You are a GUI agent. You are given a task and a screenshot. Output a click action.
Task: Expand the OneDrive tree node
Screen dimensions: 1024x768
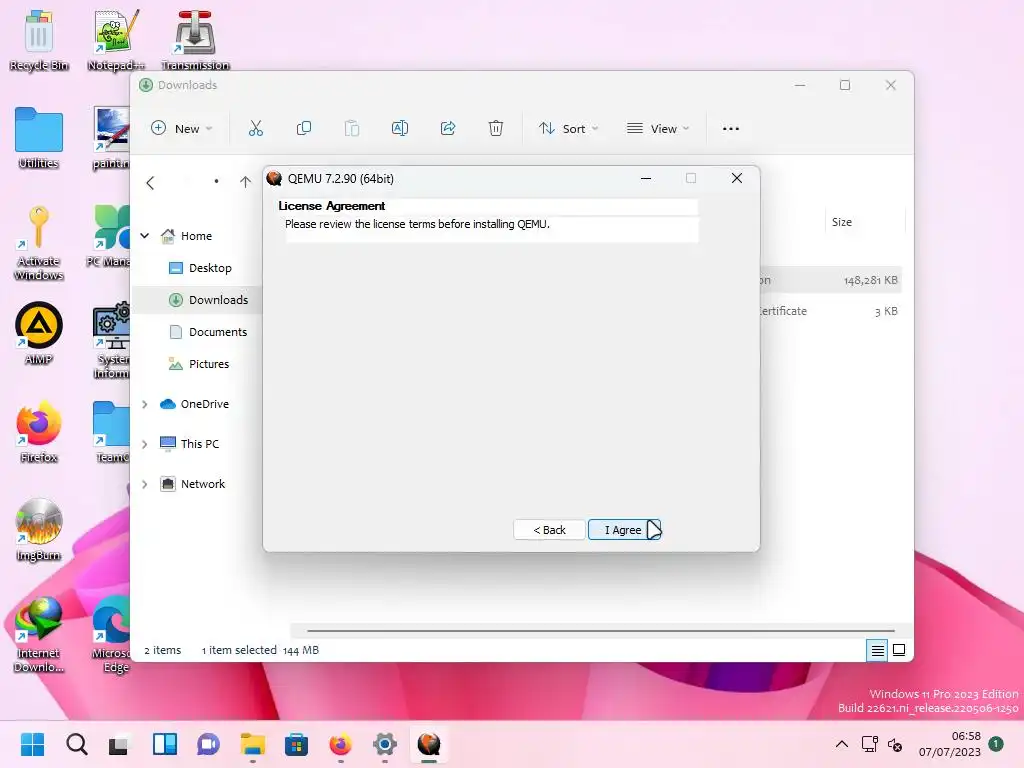(x=145, y=404)
